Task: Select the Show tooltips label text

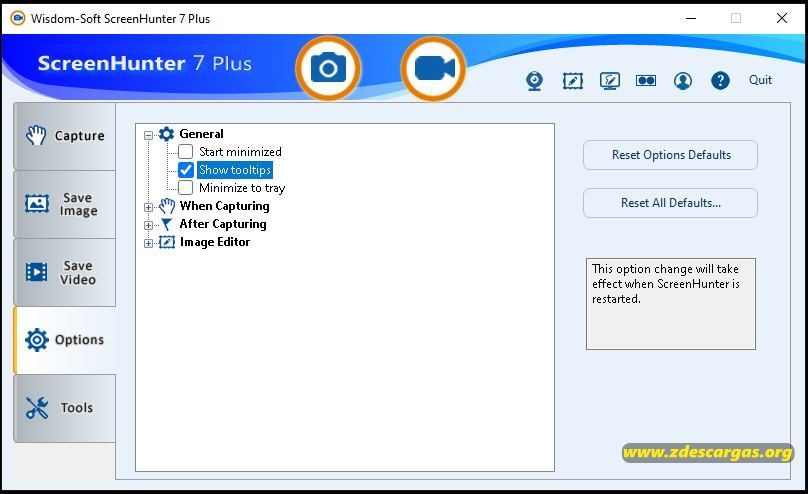Action: pyautogui.click(x=235, y=169)
